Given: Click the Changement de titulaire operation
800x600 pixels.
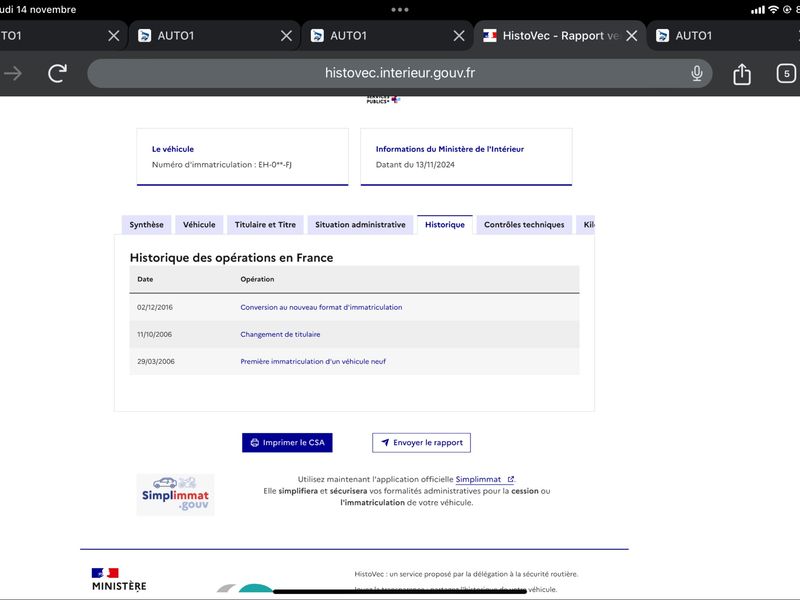Looking at the screenshot, I should point(280,334).
